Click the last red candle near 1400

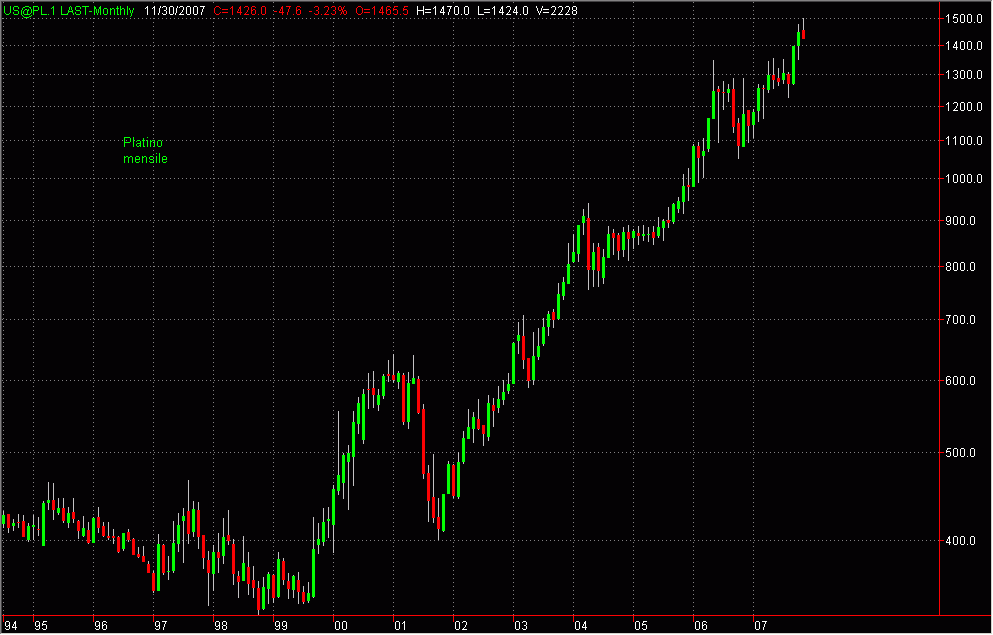(x=804, y=35)
